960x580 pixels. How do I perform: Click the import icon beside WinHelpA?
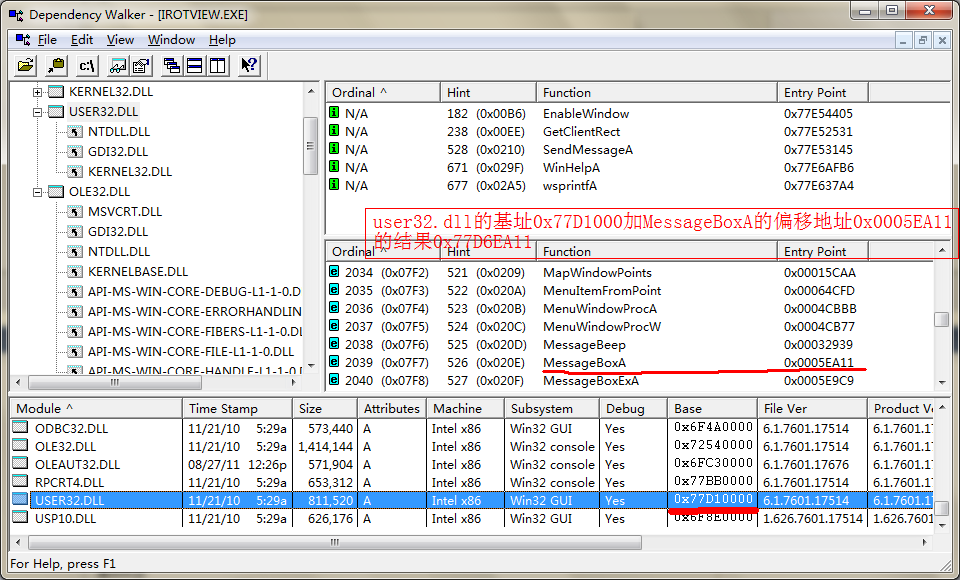[x=334, y=166]
